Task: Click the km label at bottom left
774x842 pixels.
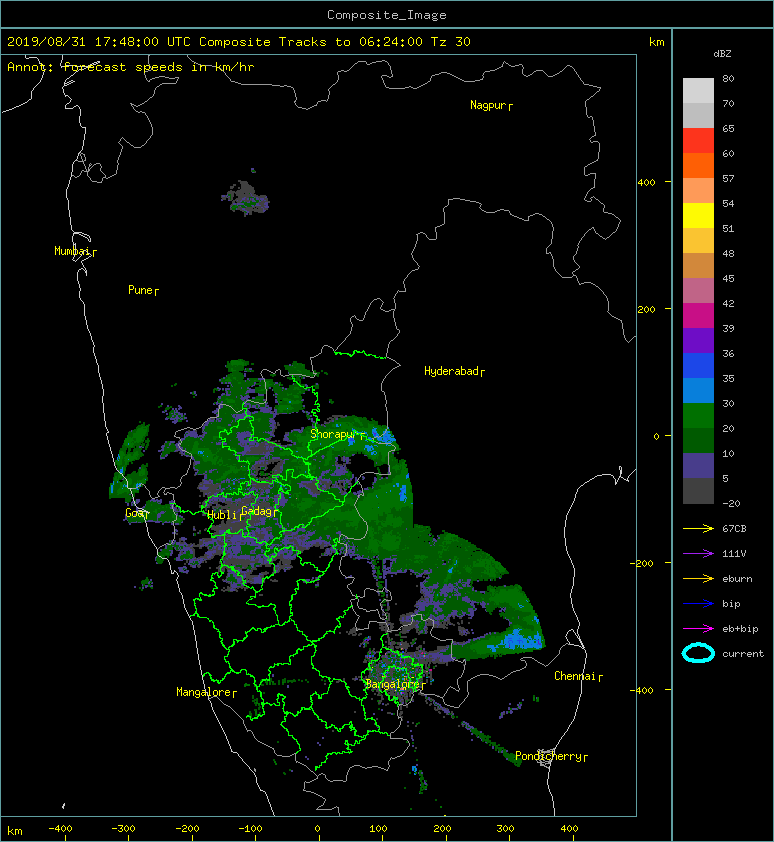Action: pyautogui.click(x=15, y=831)
